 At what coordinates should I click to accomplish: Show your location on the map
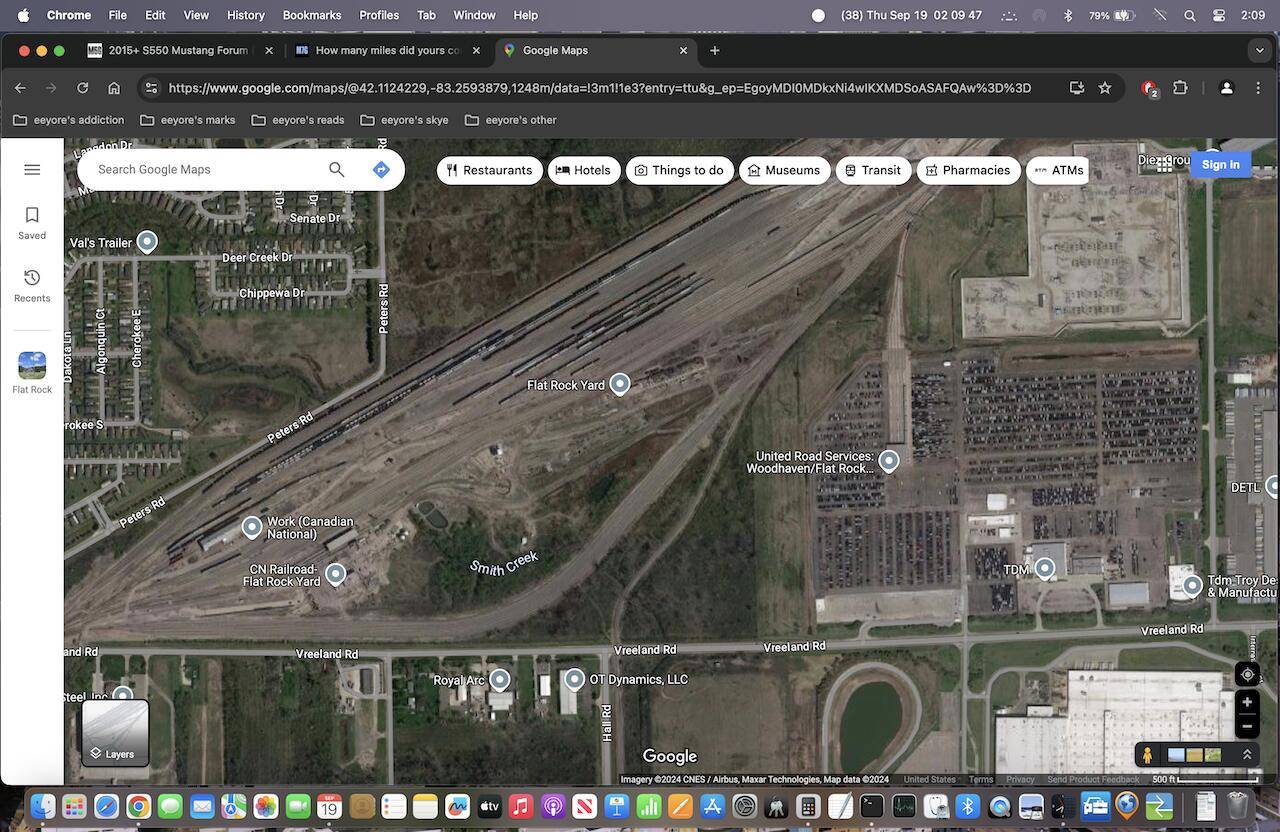1247,675
